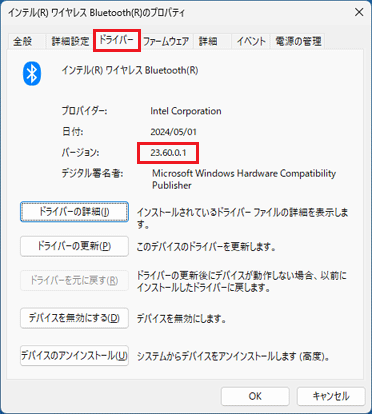Confirm with the OK button
The height and width of the screenshot is (414, 372).
(x=255, y=396)
